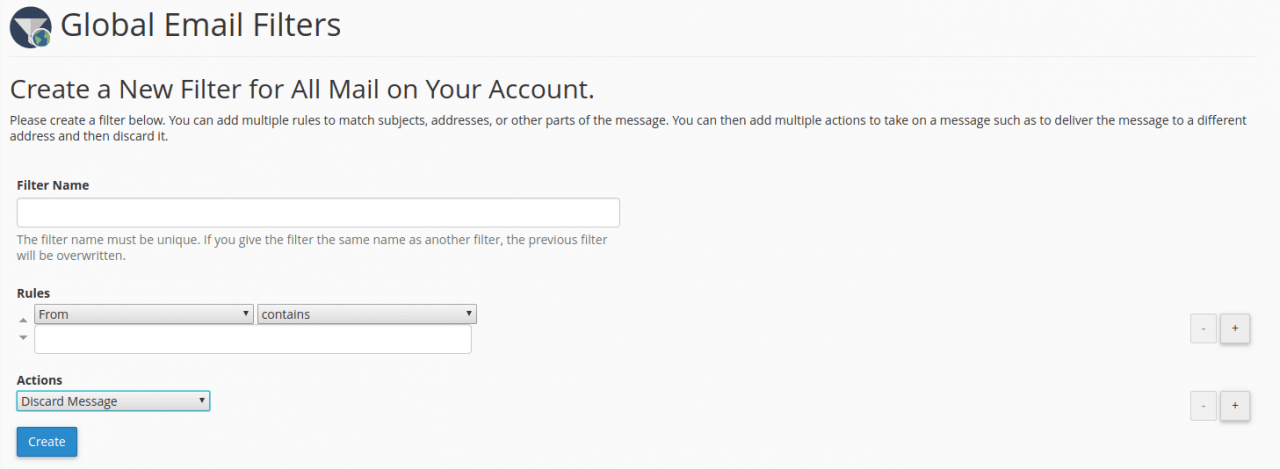Image resolution: width=1280 pixels, height=469 pixels.
Task: Focus the Filter Name text field
Action: (x=318, y=213)
